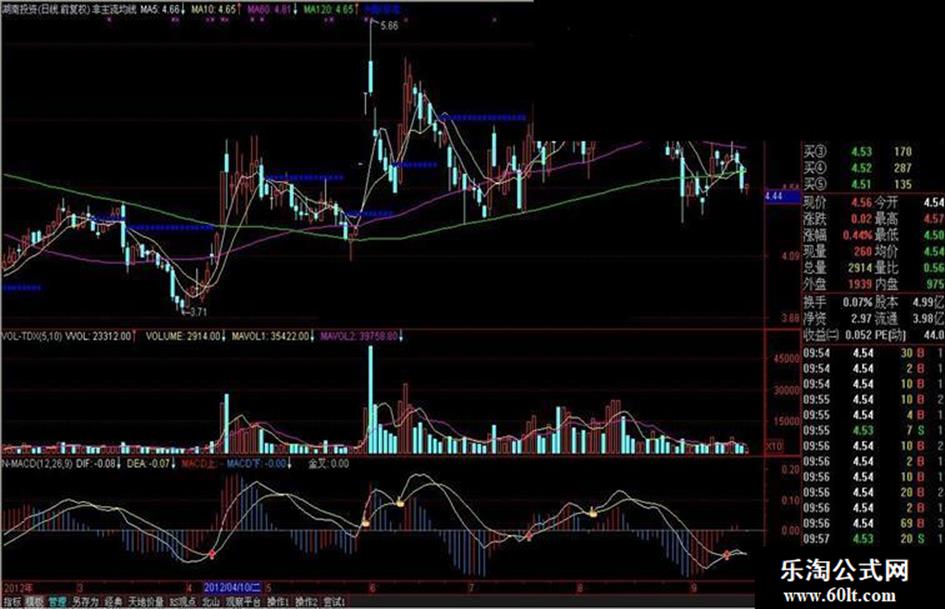Click the 3.71 low price label

tap(198, 312)
